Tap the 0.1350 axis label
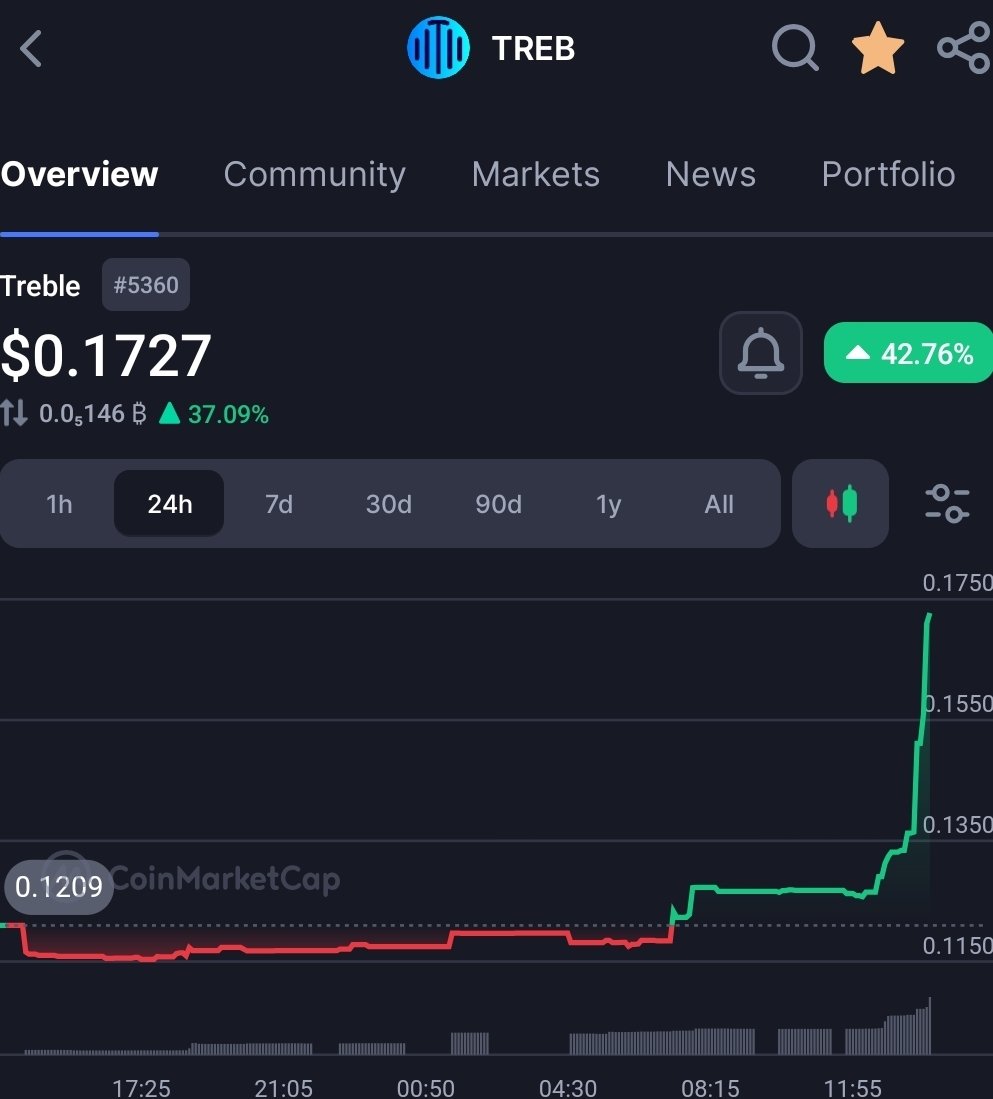The image size is (993, 1099). tap(957, 824)
